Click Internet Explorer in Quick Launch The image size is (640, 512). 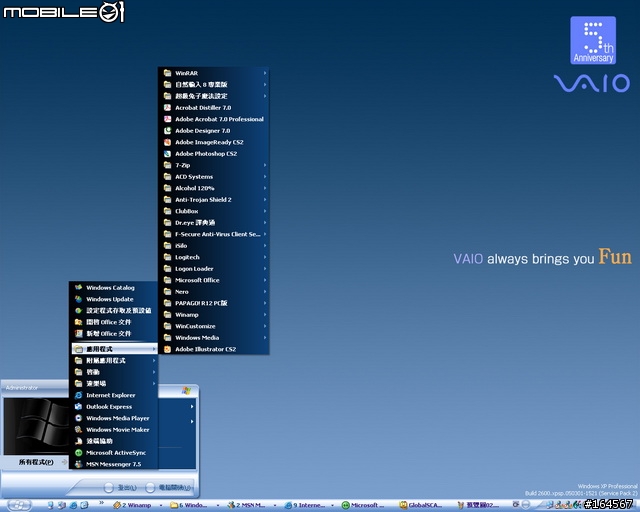[x=73, y=505]
